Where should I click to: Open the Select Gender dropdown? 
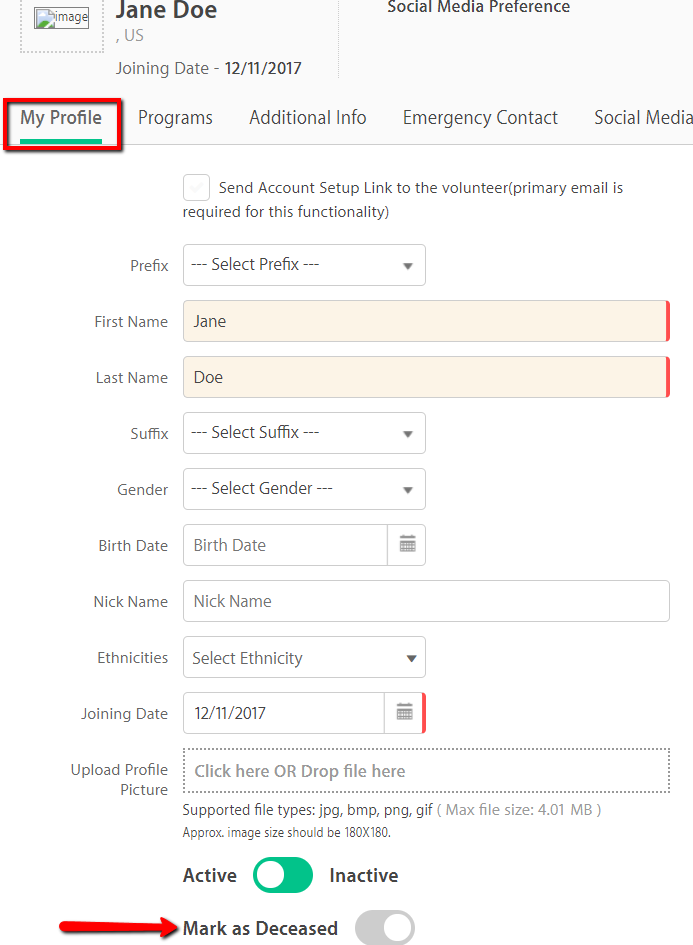click(304, 489)
